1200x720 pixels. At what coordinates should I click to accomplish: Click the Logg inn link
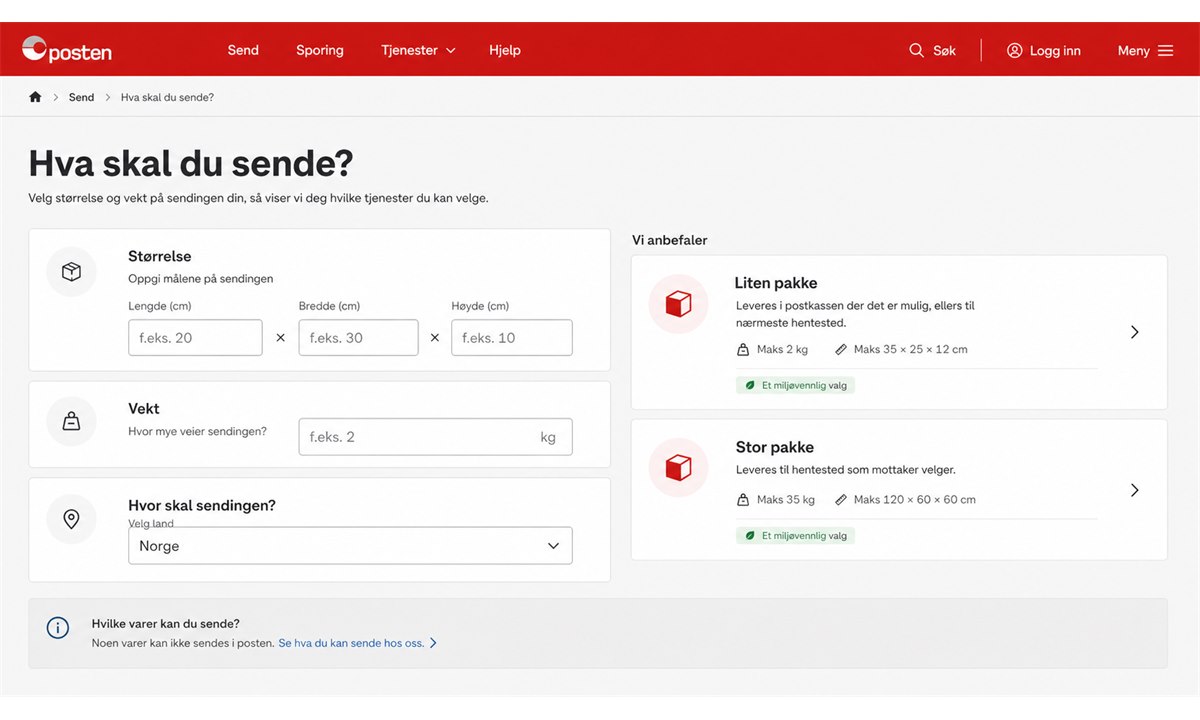(1044, 50)
